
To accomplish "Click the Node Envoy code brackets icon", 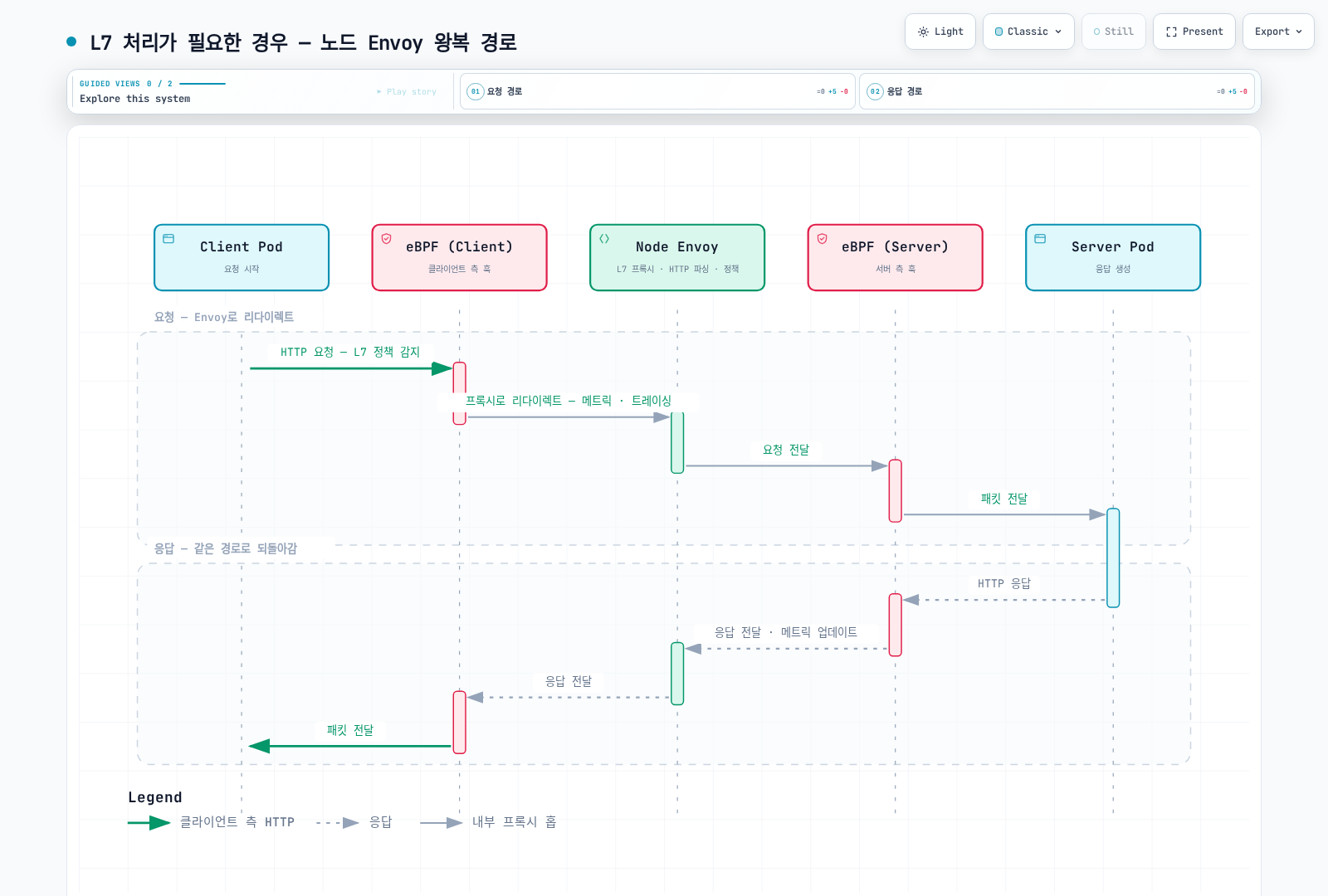I will [x=604, y=239].
